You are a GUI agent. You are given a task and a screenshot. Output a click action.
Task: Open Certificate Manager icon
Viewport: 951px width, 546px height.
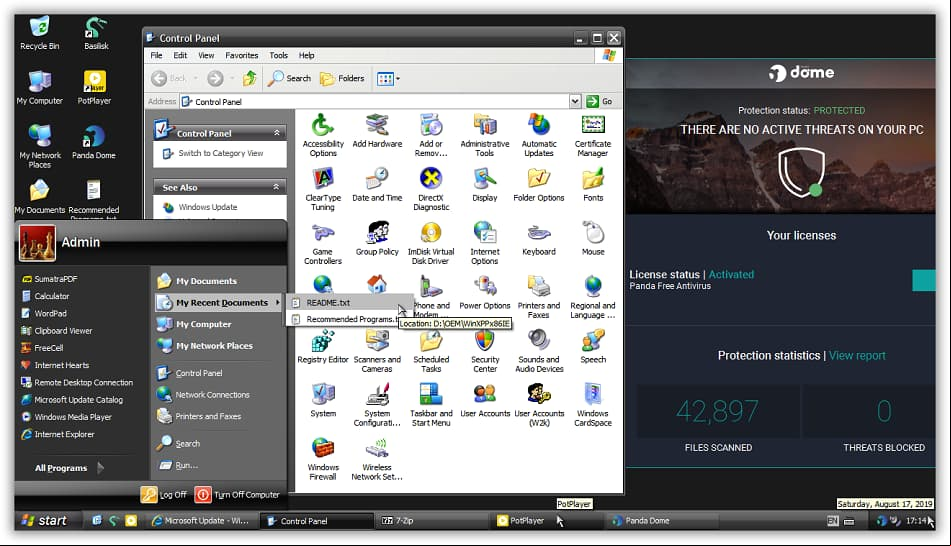(593, 135)
